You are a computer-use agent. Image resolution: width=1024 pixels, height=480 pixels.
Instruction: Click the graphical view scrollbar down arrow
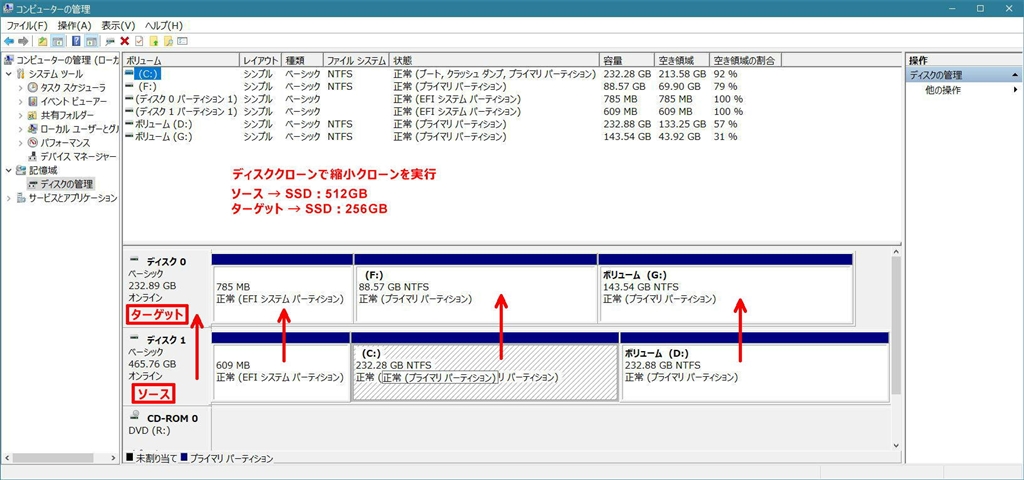coord(896,445)
